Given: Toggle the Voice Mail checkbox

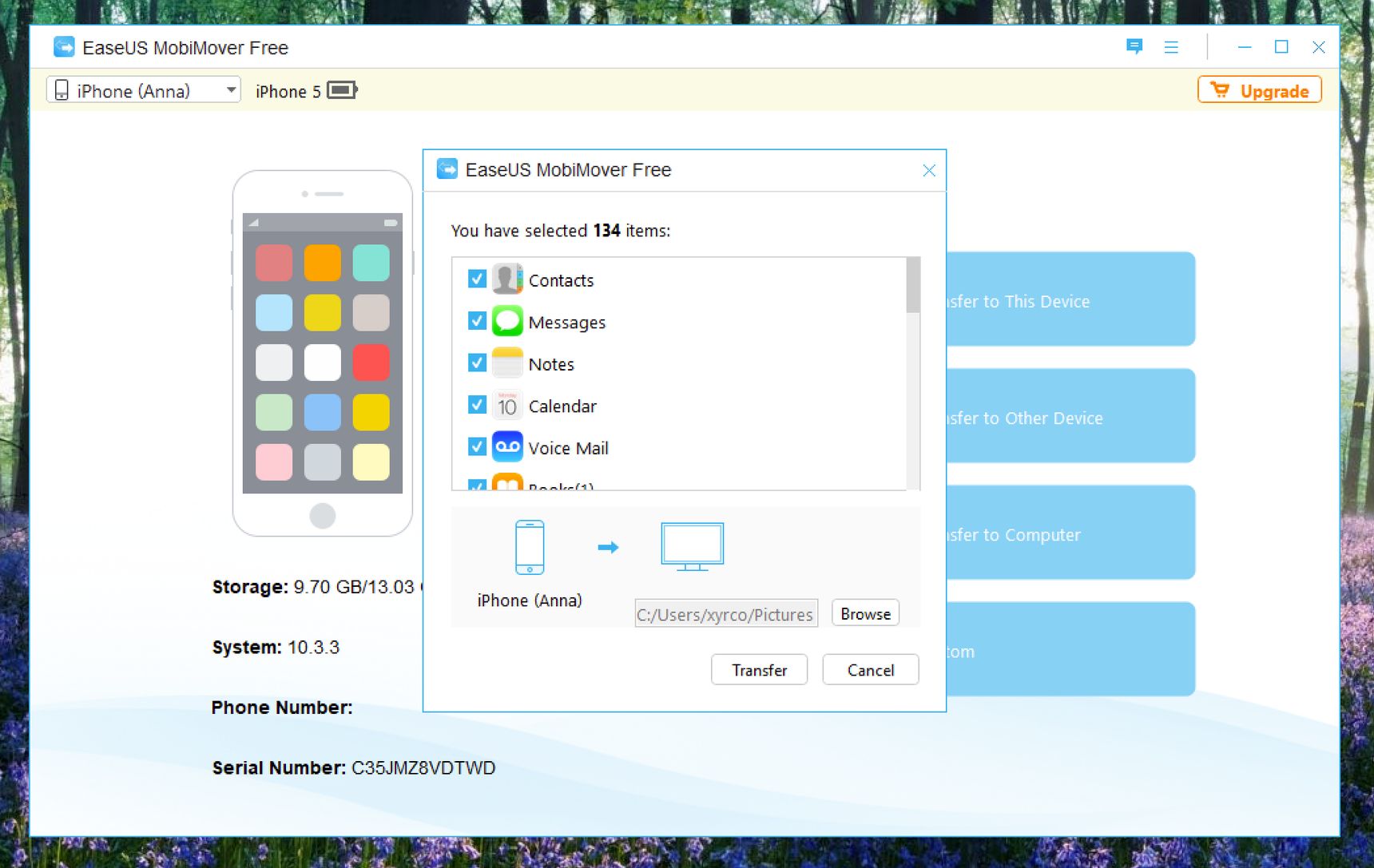Looking at the screenshot, I should [477, 446].
